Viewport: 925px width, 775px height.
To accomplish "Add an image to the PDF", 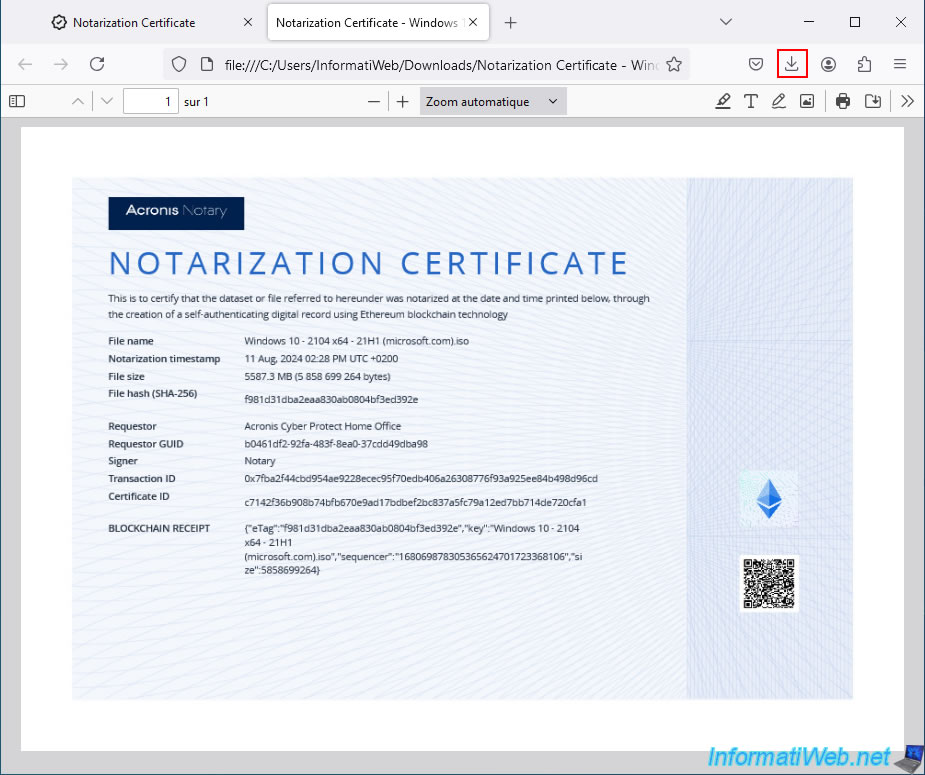I will coord(807,101).
